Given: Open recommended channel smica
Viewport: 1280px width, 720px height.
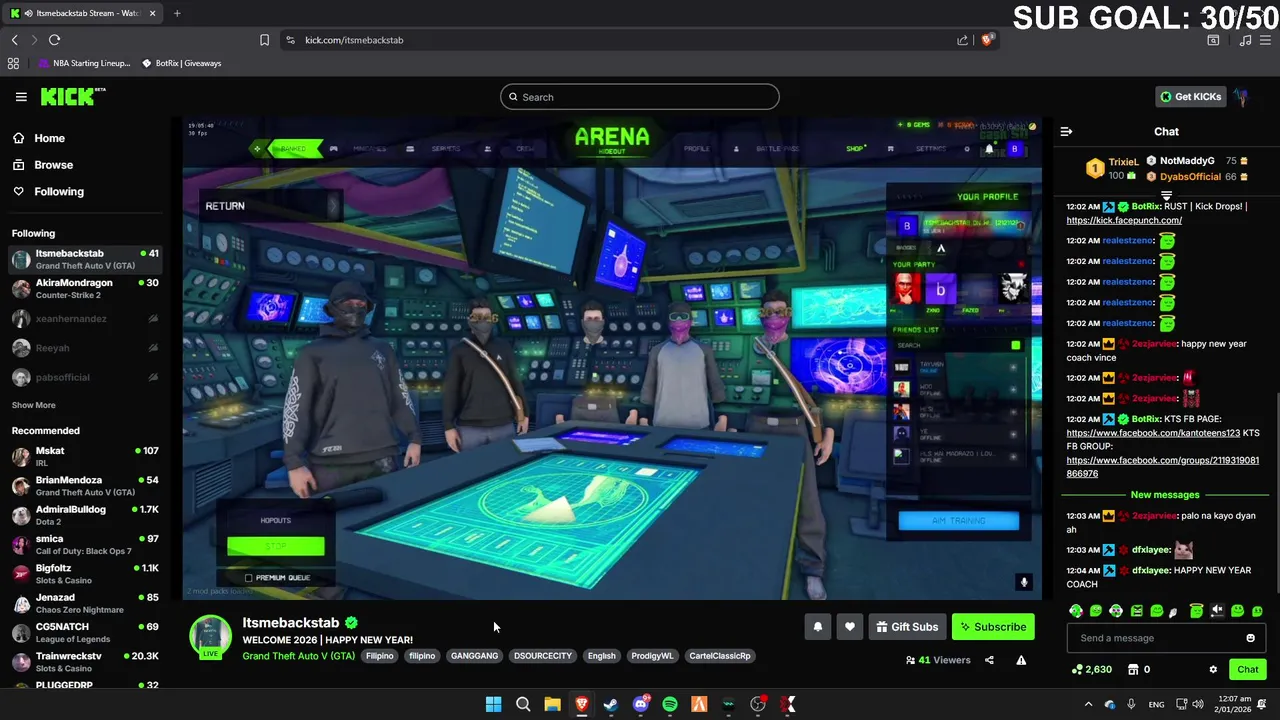Looking at the screenshot, I should (85, 544).
